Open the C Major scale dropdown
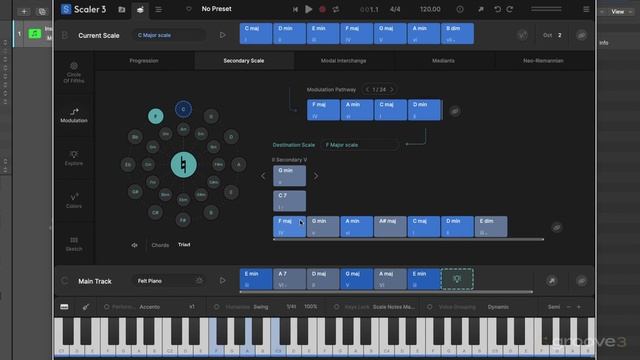This screenshot has height=360, width=640. pyautogui.click(x=169, y=35)
